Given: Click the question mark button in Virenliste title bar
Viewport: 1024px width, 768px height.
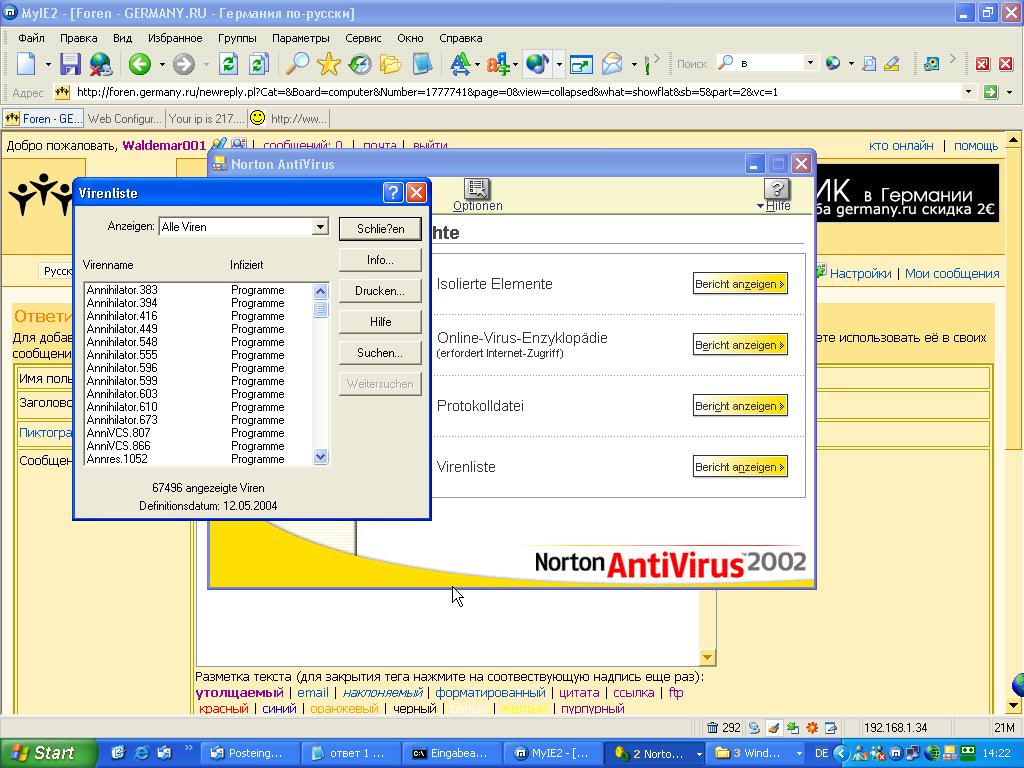Looking at the screenshot, I should click(x=392, y=192).
